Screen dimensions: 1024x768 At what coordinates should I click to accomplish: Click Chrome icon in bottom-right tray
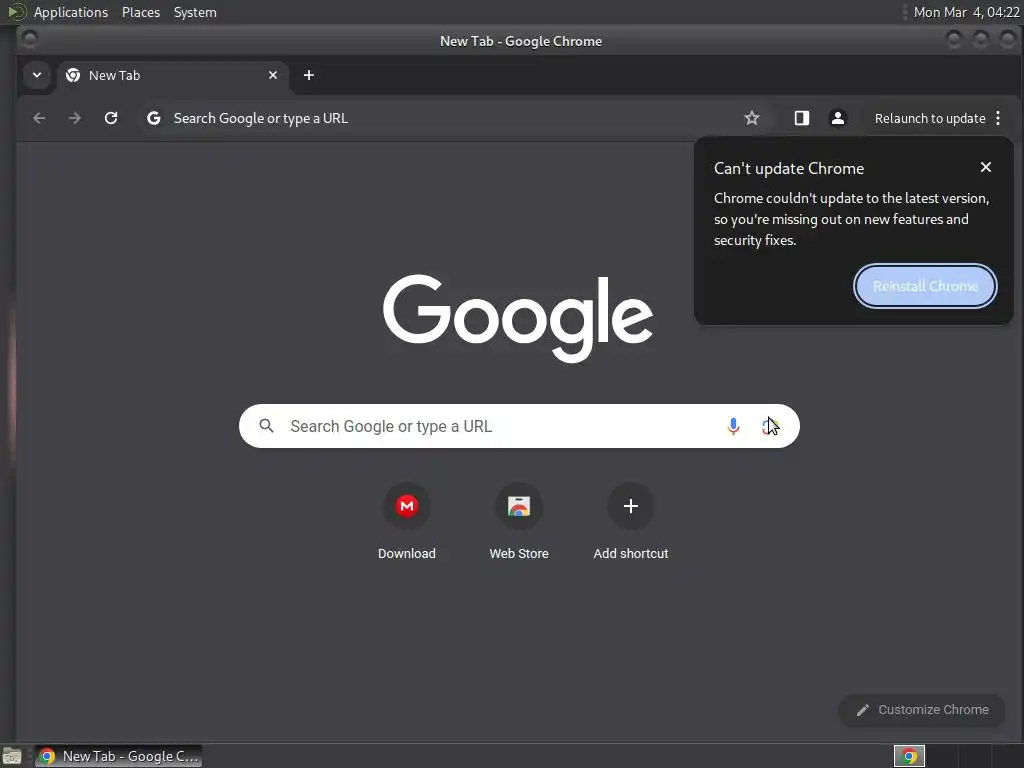[909, 756]
